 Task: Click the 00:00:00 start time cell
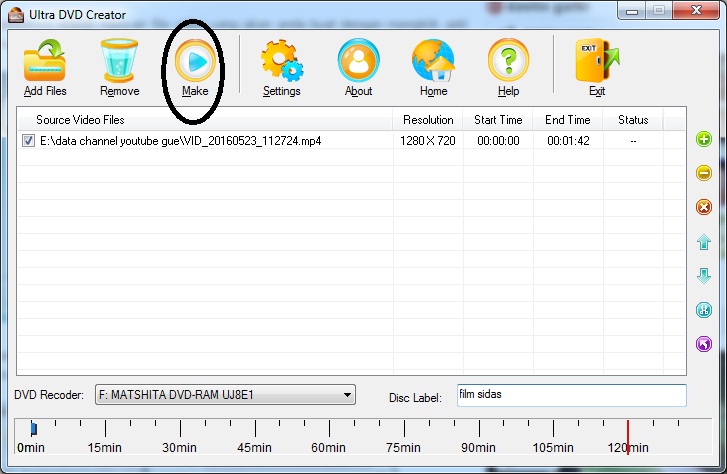498,141
